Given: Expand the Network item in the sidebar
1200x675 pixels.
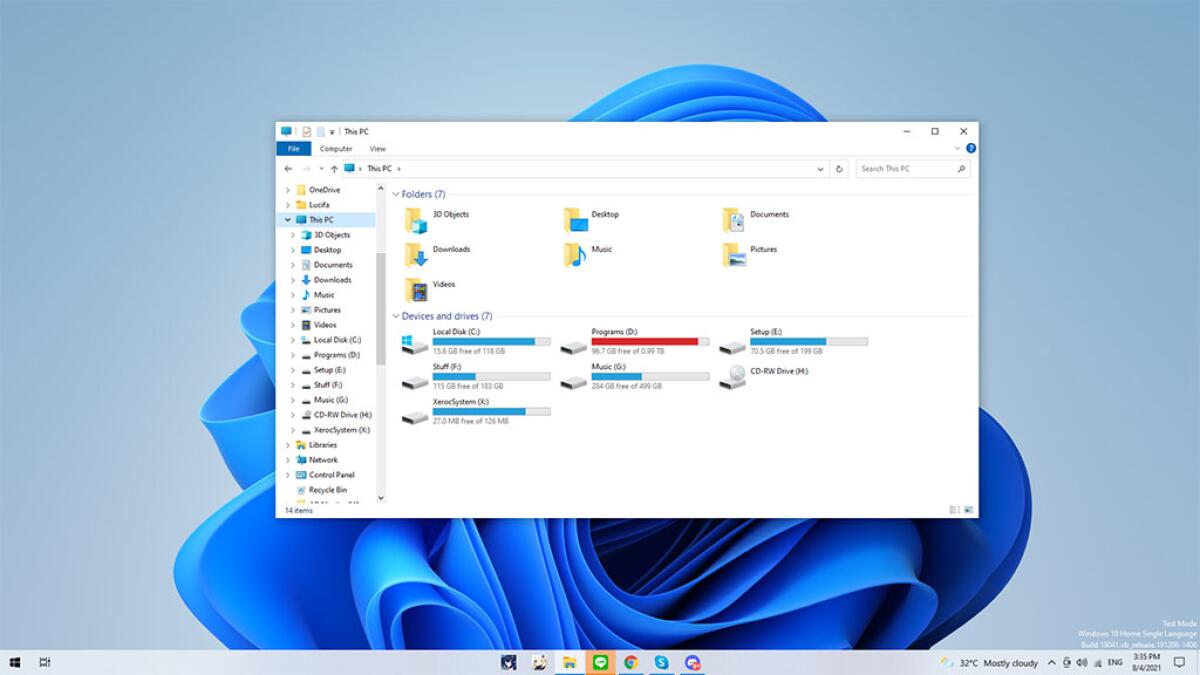Looking at the screenshot, I should pyautogui.click(x=290, y=459).
